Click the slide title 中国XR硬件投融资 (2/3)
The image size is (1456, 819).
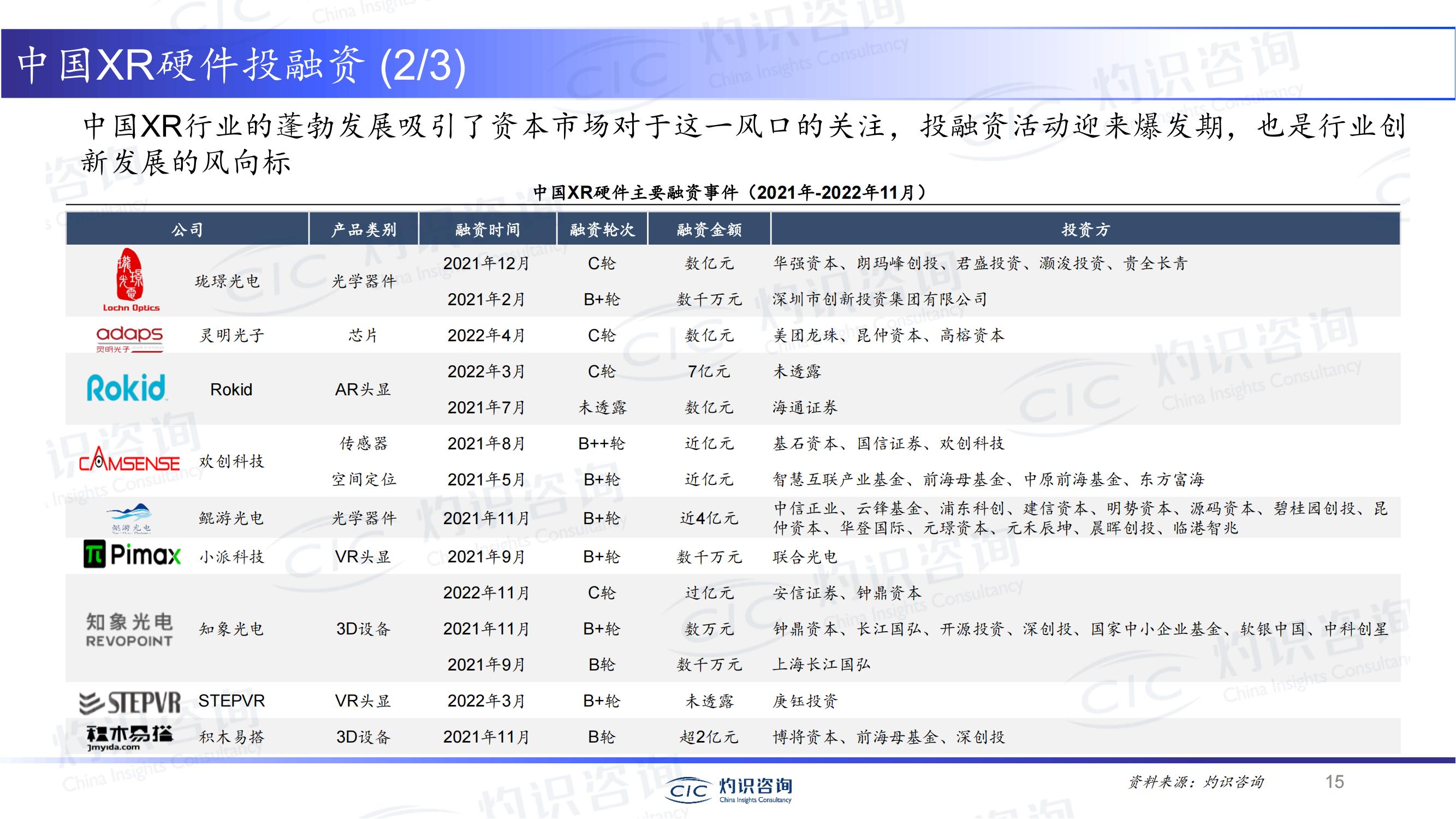[242, 65]
